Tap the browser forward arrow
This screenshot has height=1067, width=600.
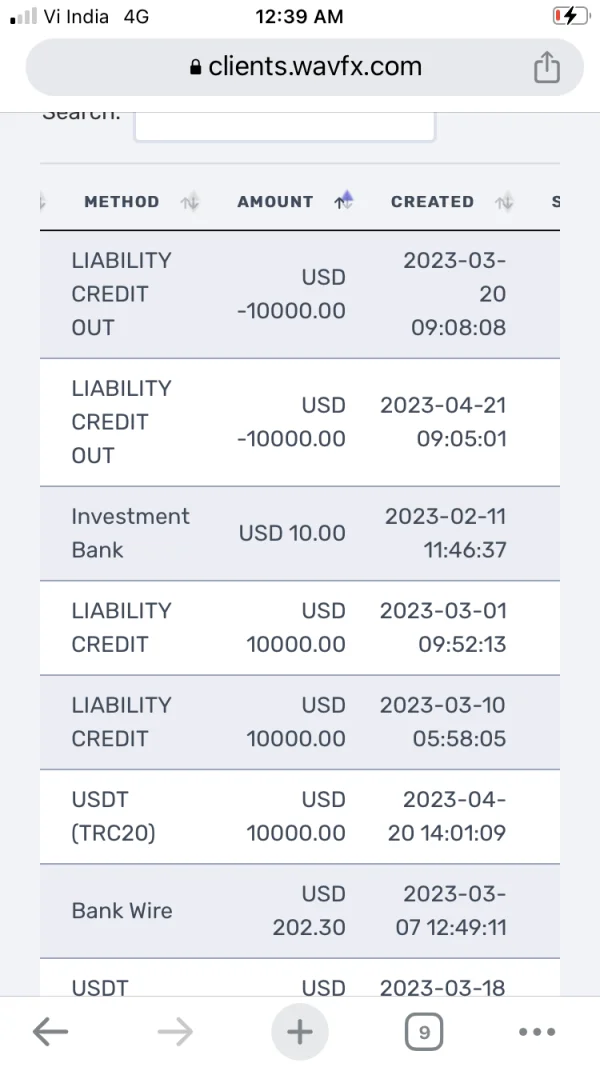click(175, 1032)
